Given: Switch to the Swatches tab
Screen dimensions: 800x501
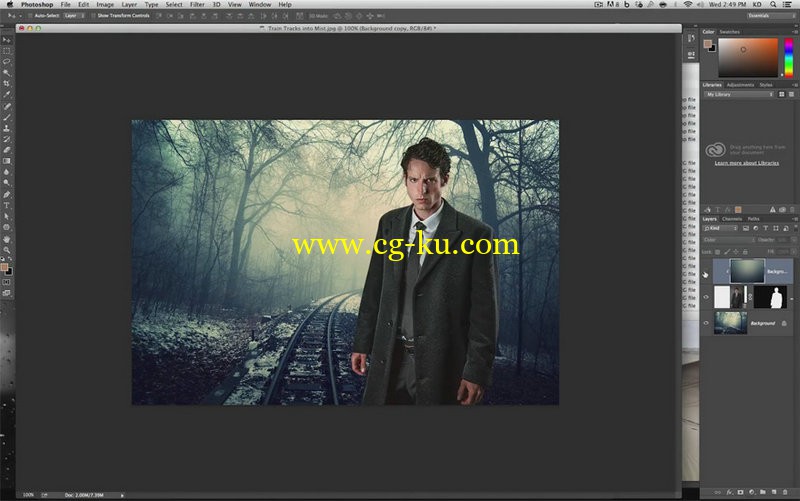Looking at the screenshot, I should tap(729, 32).
